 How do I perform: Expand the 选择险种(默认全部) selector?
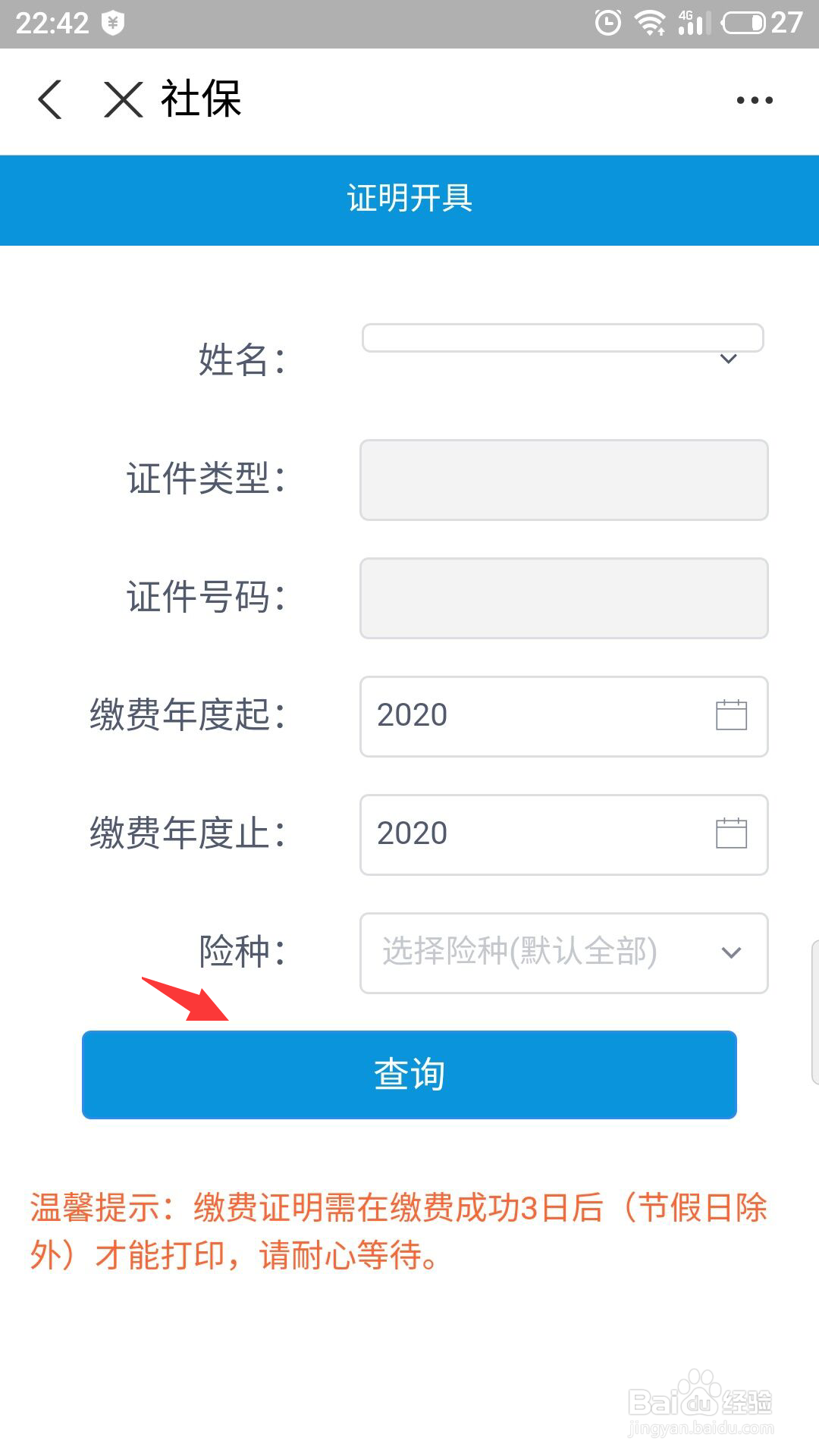(563, 953)
